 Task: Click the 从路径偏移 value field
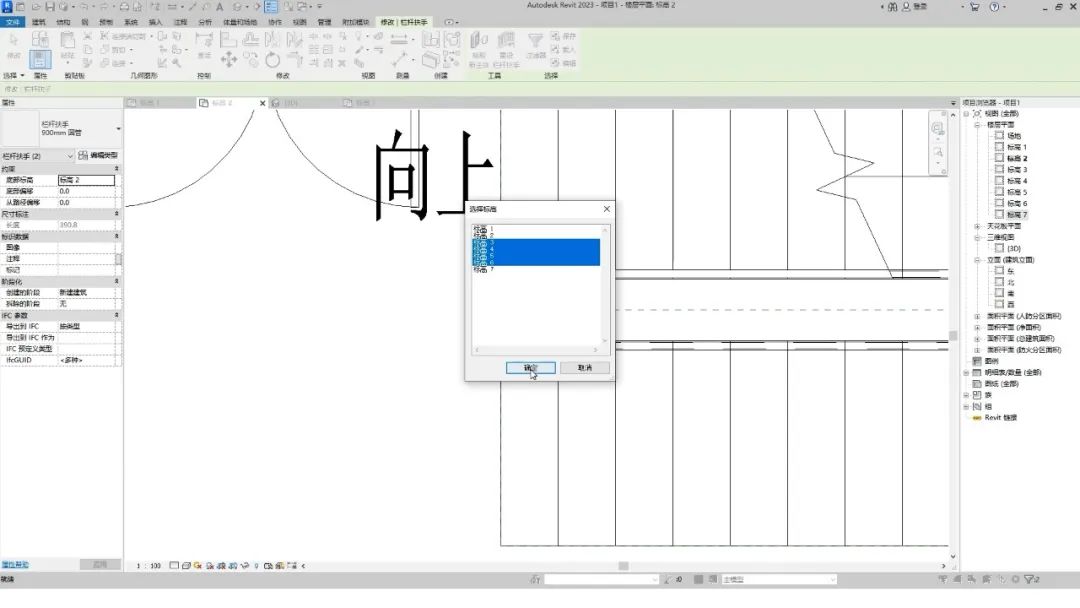click(x=86, y=202)
